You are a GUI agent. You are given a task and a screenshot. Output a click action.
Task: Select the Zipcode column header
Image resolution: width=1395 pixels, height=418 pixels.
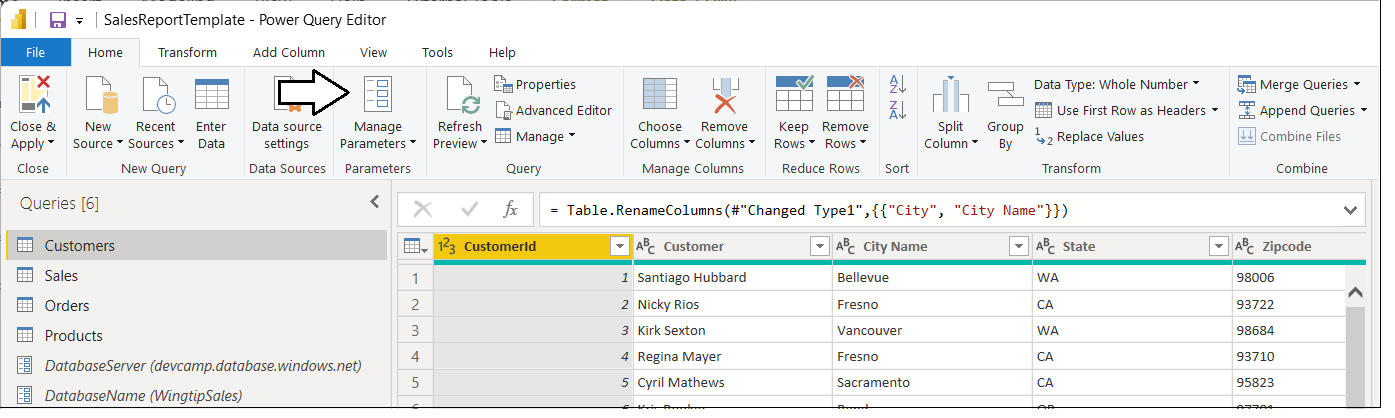pos(1299,246)
